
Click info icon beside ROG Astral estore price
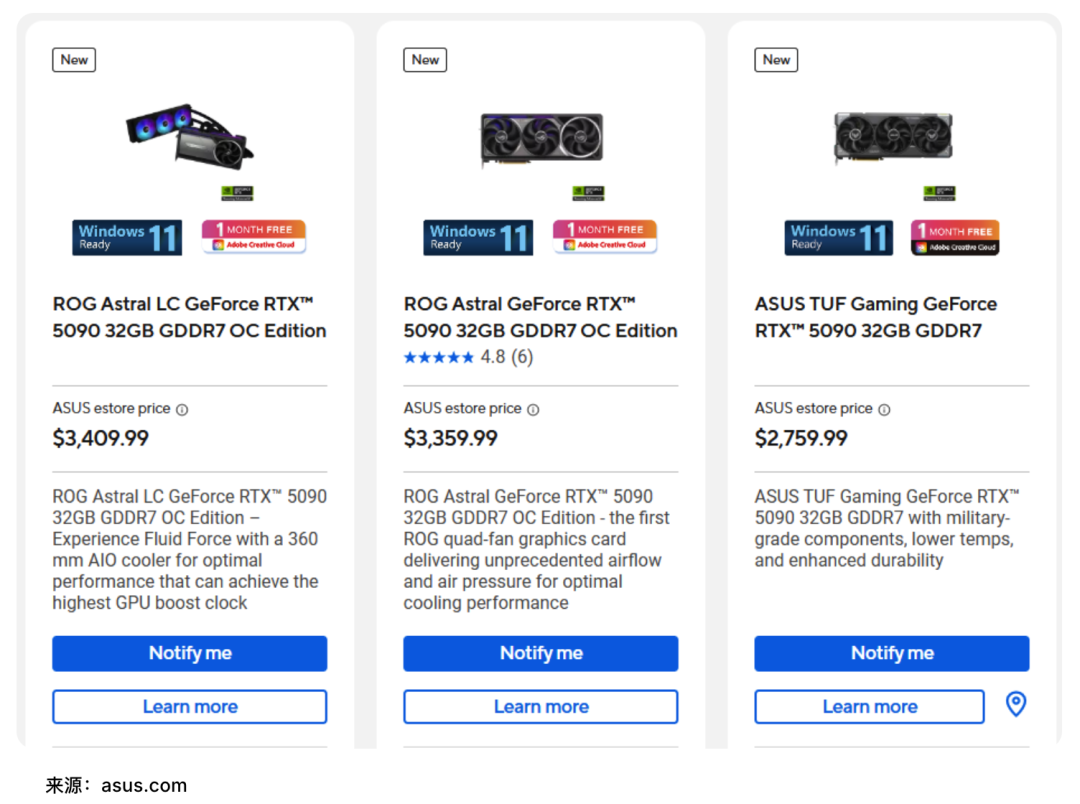click(x=533, y=409)
